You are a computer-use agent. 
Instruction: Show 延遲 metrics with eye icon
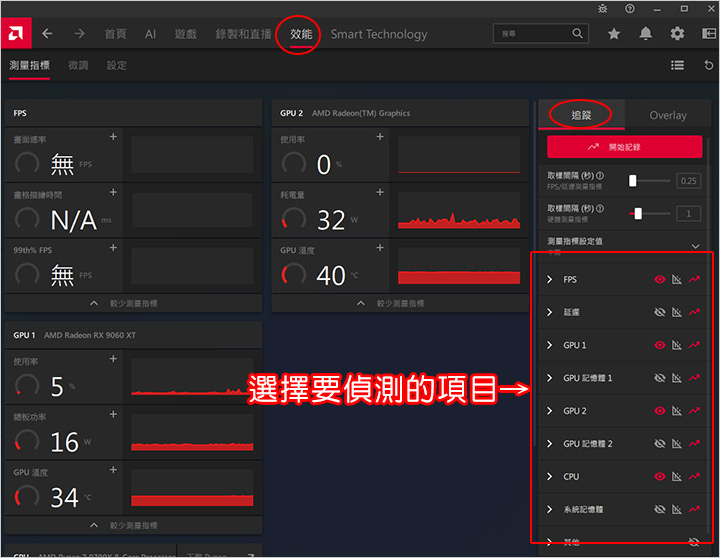pos(660,312)
